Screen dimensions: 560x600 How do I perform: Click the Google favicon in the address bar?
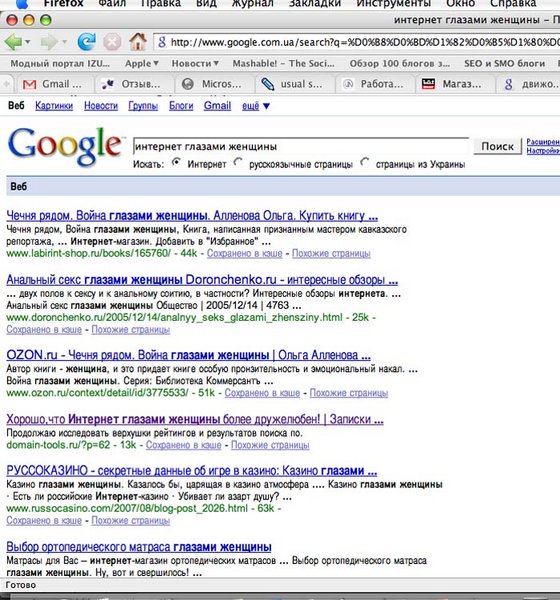(x=162, y=42)
